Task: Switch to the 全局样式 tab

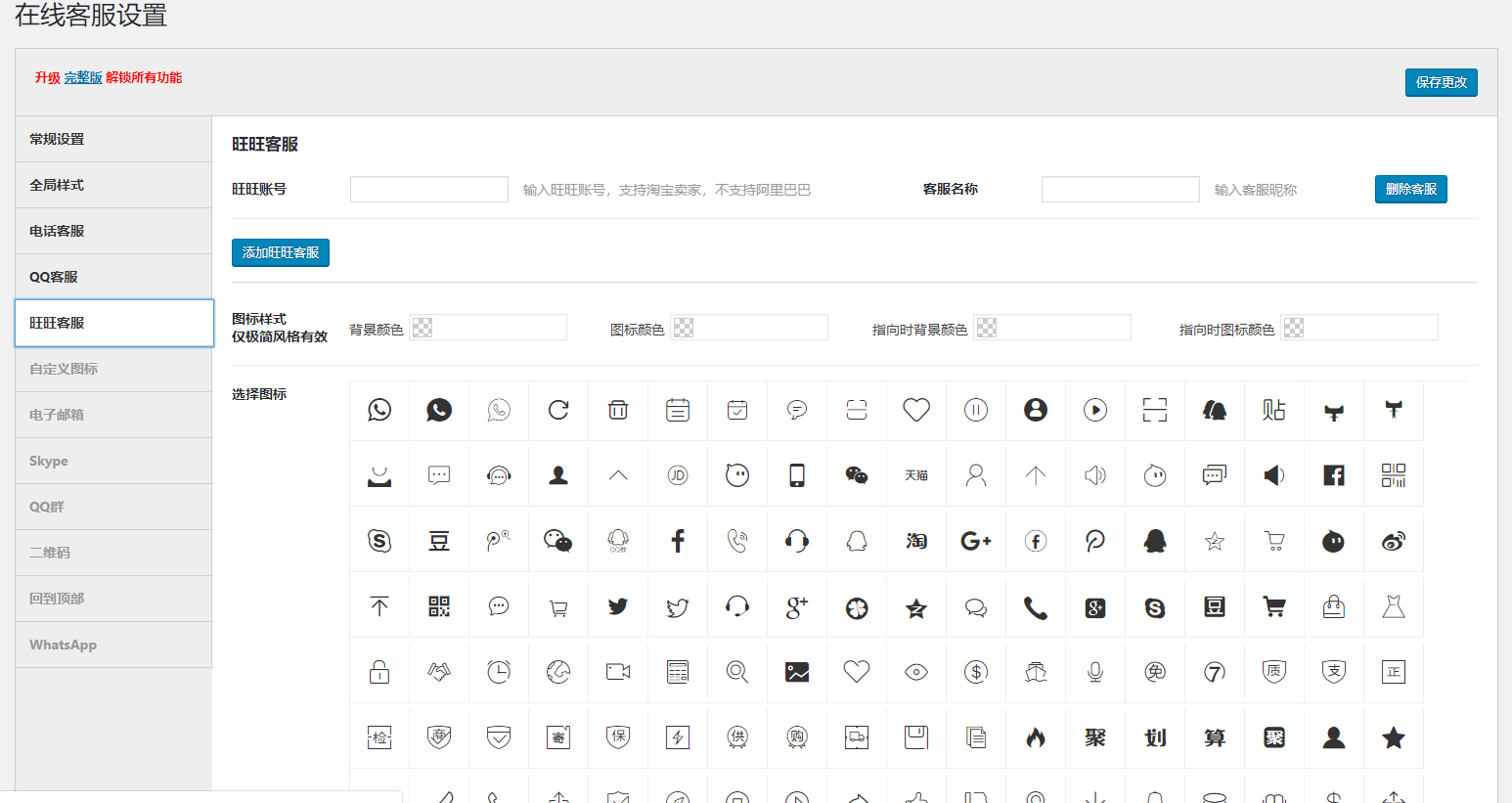Action: (x=113, y=185)
